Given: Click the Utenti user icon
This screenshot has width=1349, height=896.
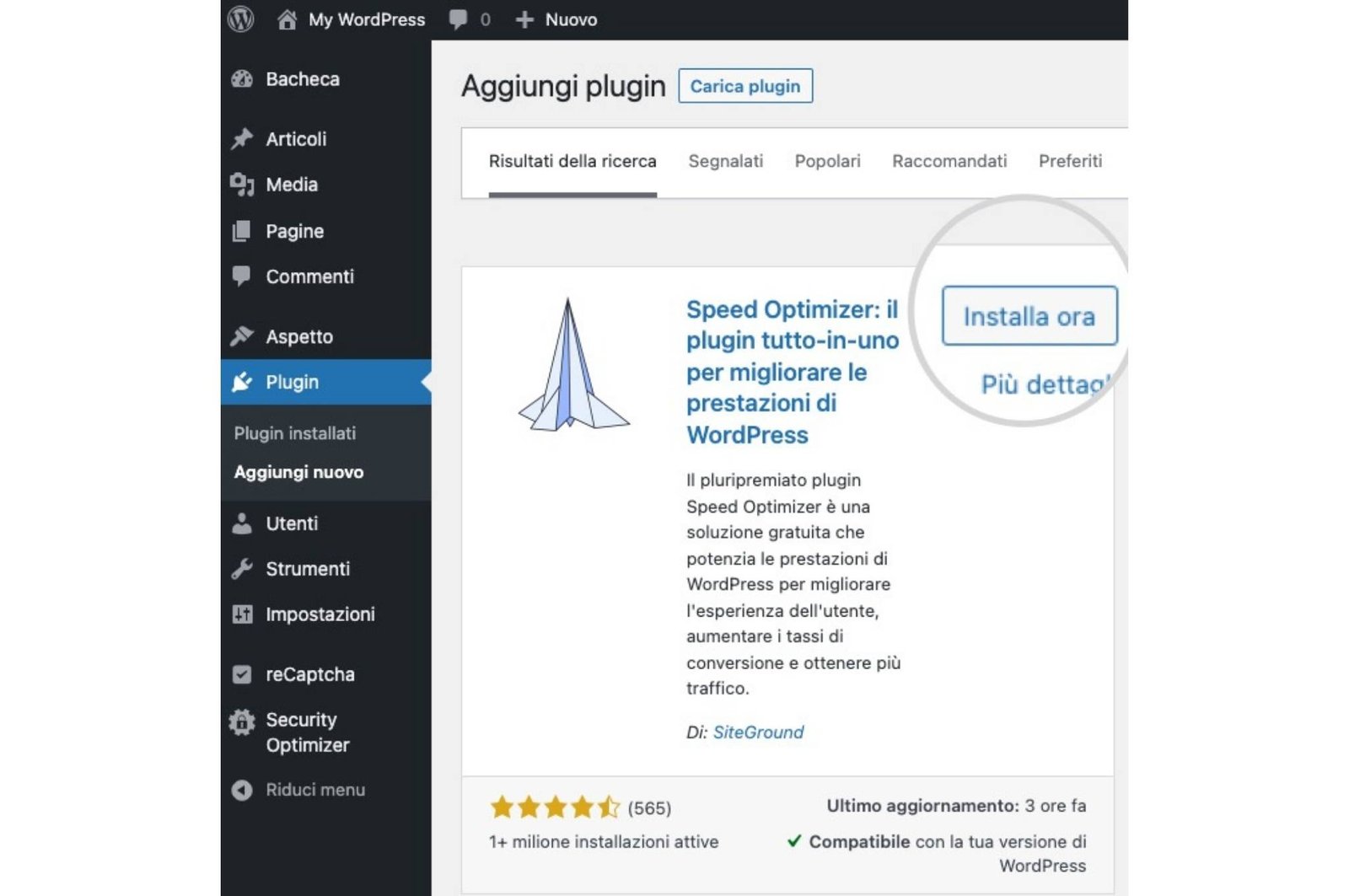Looking at the screenshot, I should 242,523.
